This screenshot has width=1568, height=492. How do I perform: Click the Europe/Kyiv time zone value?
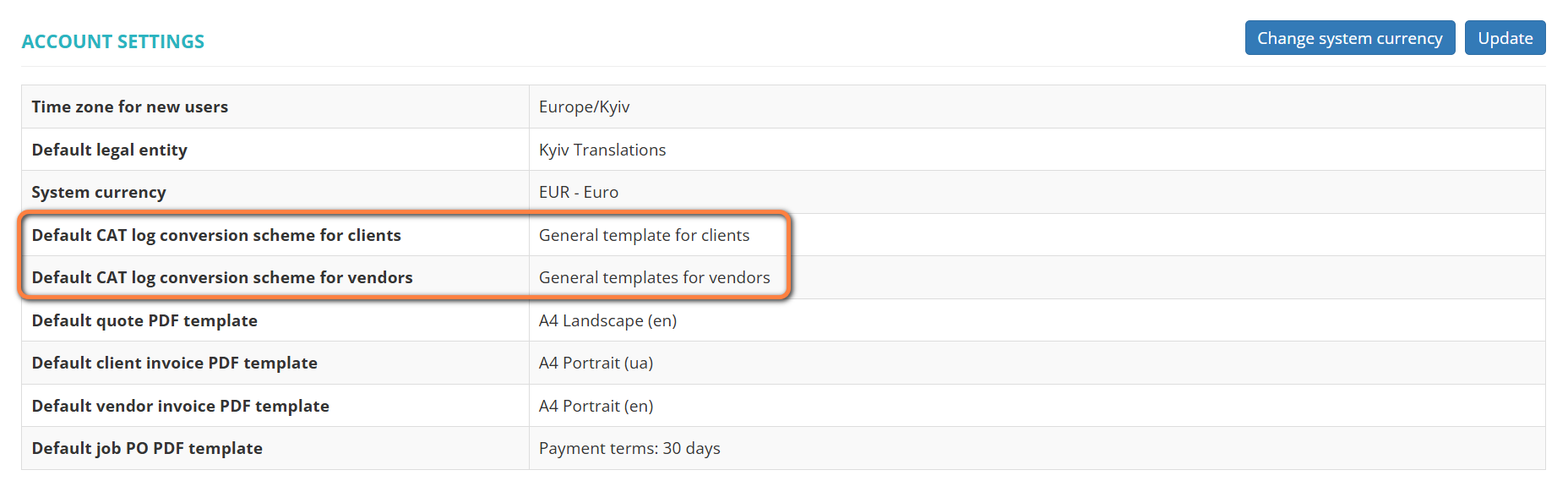584,107
